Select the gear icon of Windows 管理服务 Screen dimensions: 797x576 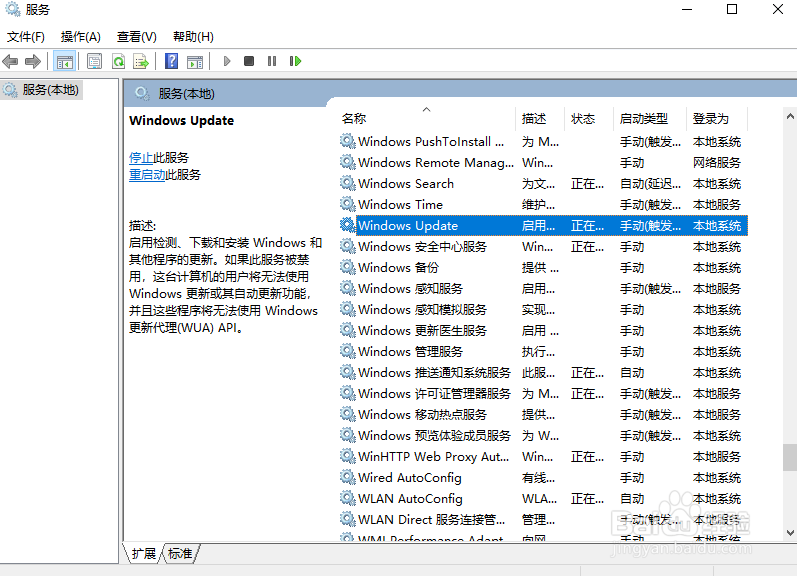coord(348,351)
